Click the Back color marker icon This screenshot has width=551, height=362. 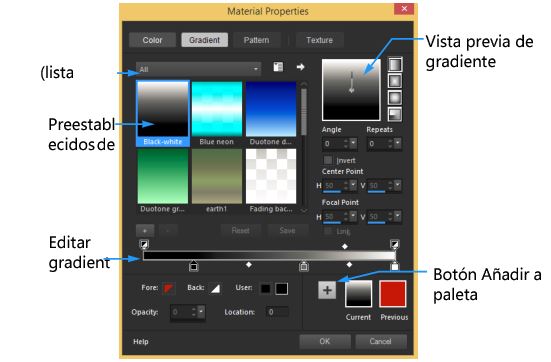(215, 289)
